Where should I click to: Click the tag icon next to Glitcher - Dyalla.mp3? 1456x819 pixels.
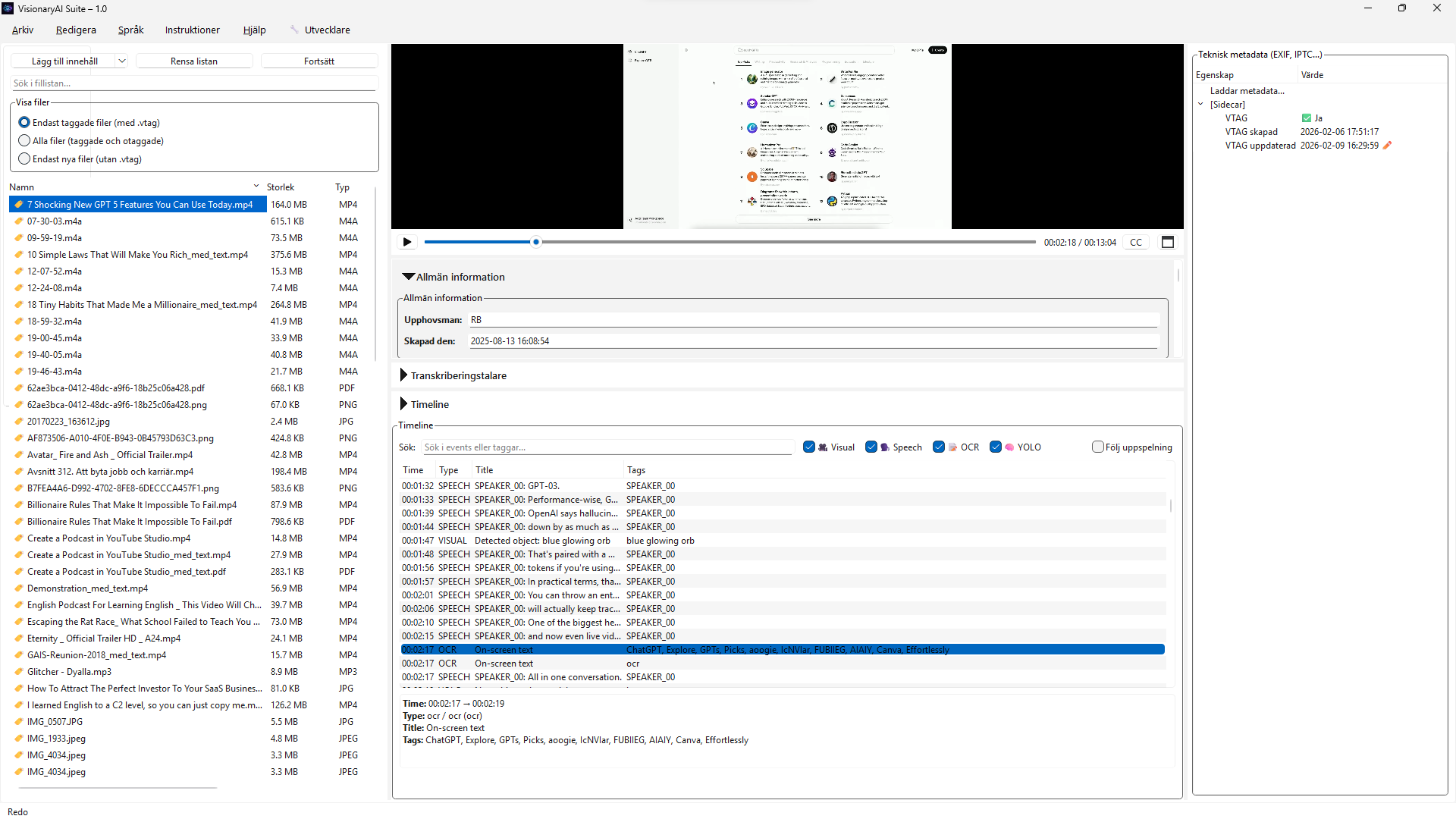coord(19,672)
